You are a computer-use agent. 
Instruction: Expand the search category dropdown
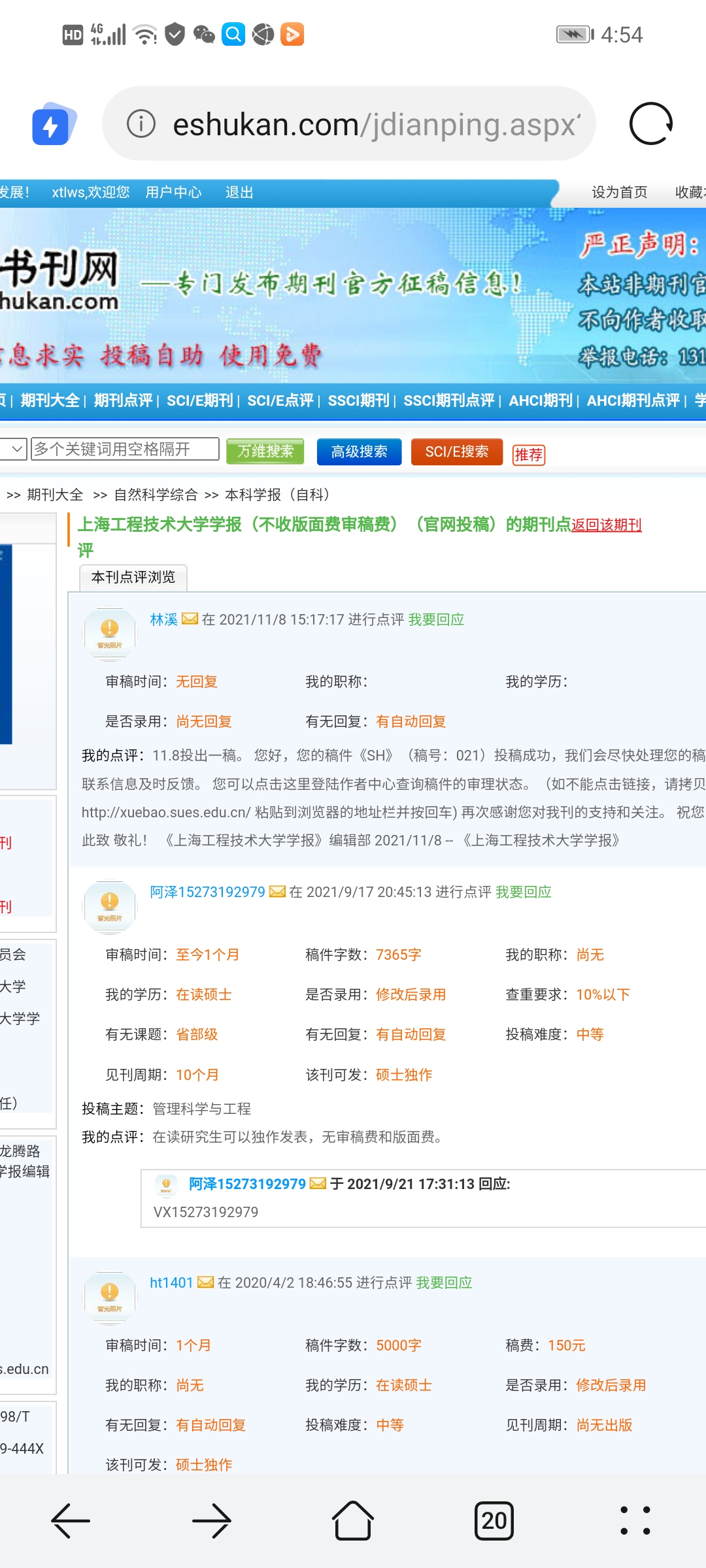[x=13, y=449]
